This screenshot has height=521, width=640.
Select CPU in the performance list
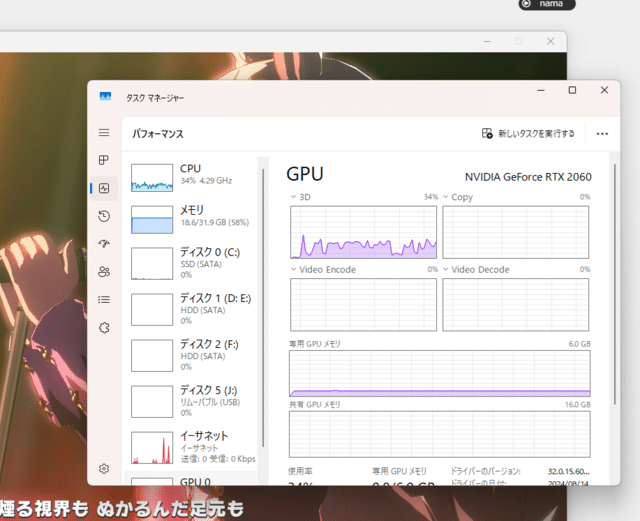pos(190,177)
